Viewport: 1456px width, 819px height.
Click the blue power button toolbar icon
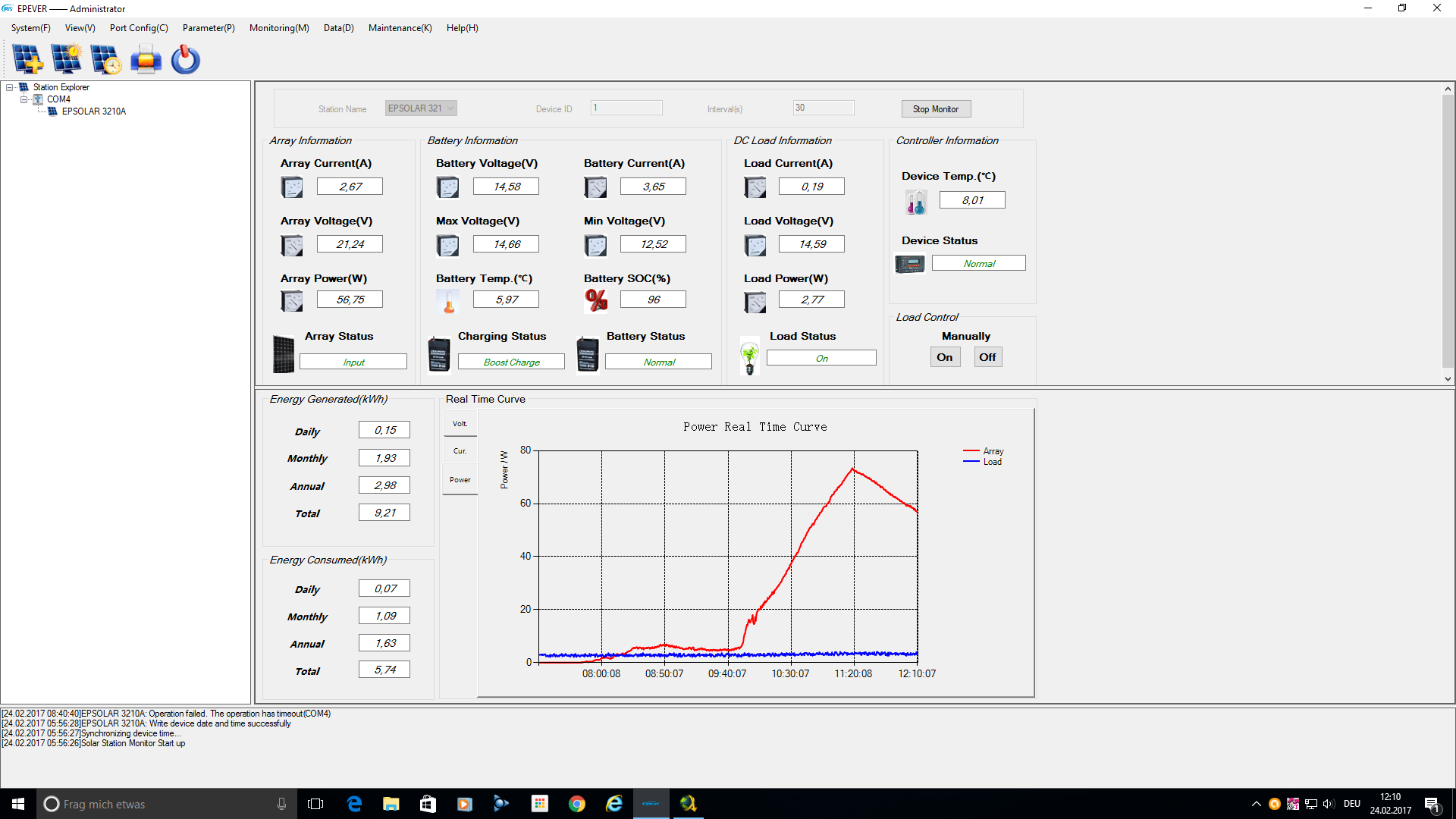pyautogui.click(x=185, y=59)
